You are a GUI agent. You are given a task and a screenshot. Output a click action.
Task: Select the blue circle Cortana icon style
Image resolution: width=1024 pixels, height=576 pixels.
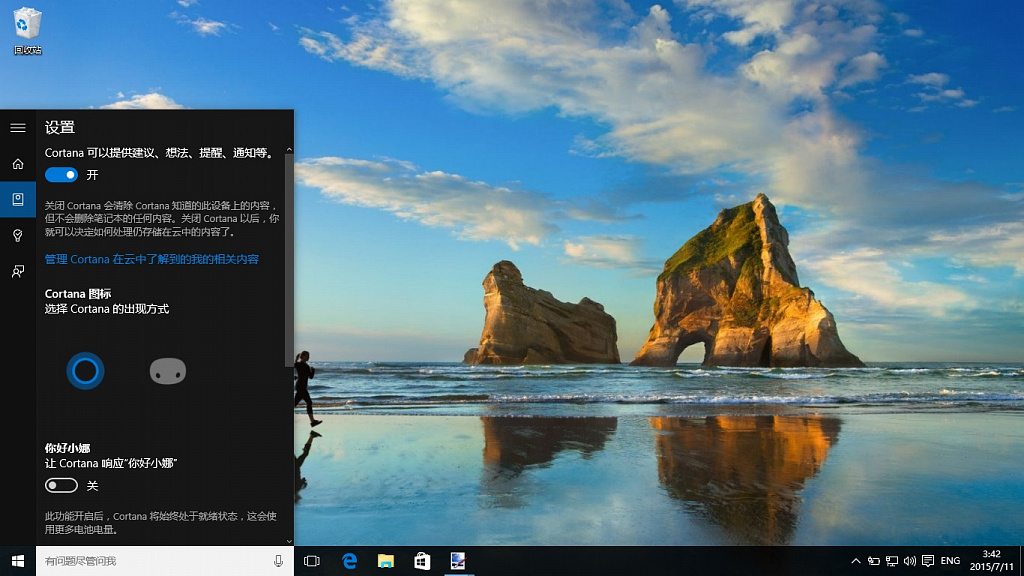(86, 371)
